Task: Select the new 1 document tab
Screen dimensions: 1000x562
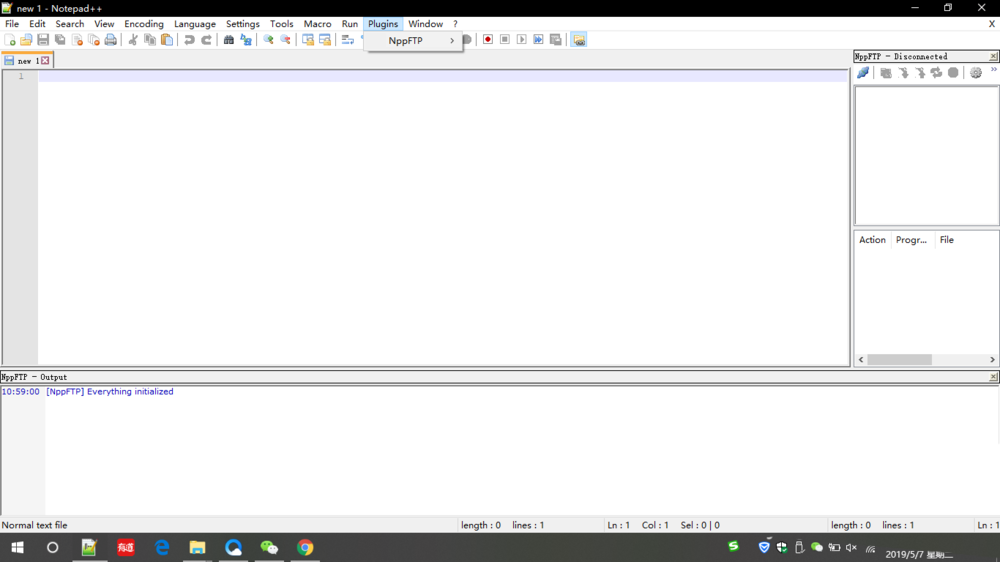Action: tap(25, 61)
